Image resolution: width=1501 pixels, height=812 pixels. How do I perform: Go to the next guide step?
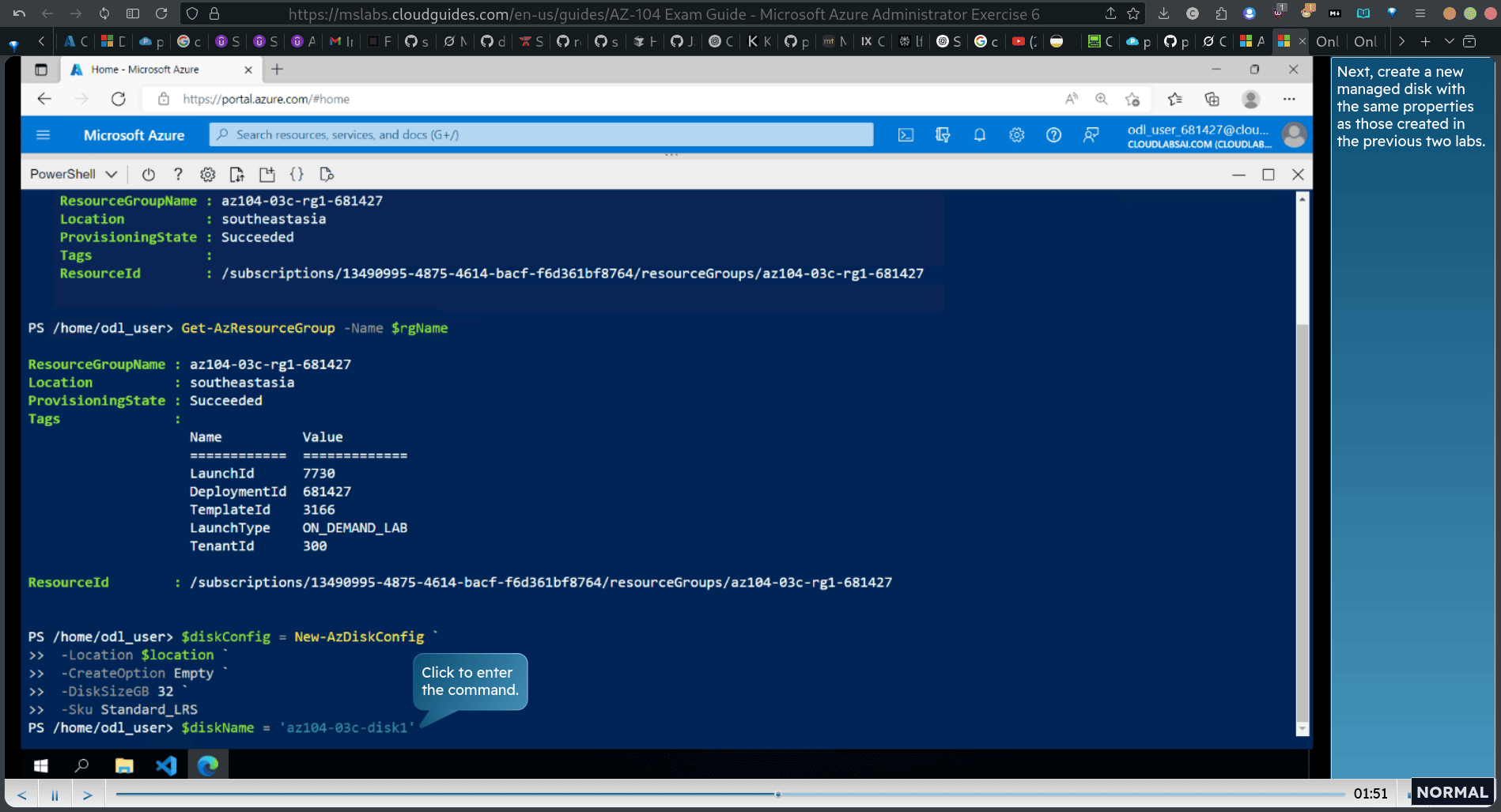(x=88, y=795)
